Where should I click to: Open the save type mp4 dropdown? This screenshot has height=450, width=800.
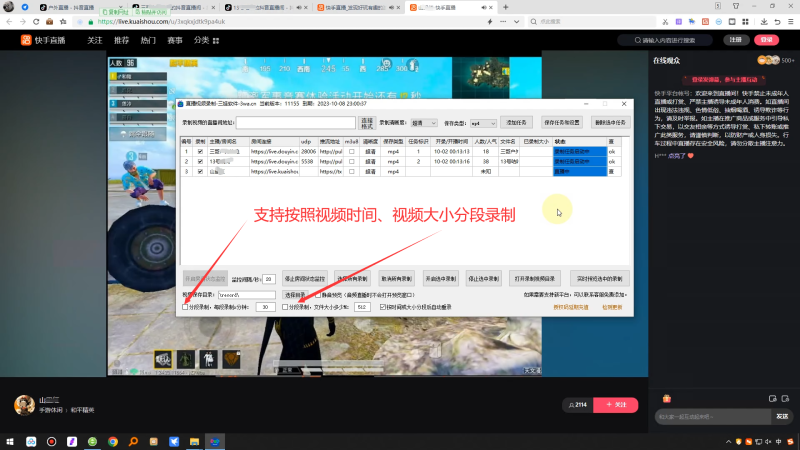483,123
